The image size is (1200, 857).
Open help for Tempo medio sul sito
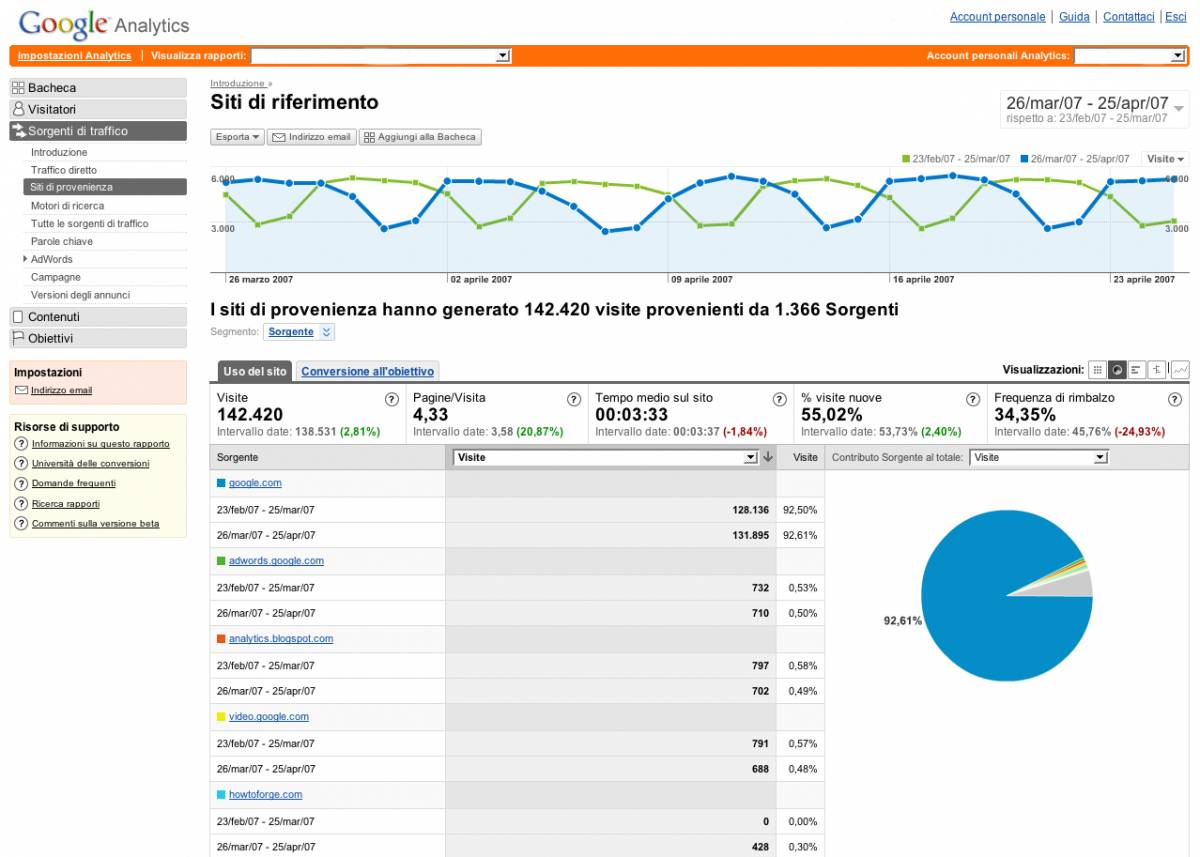click(780, 399)
